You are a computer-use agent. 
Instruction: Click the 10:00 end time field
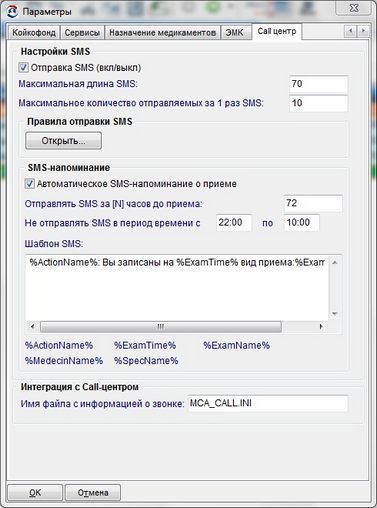pyautogui.click(x=302, y=223)
